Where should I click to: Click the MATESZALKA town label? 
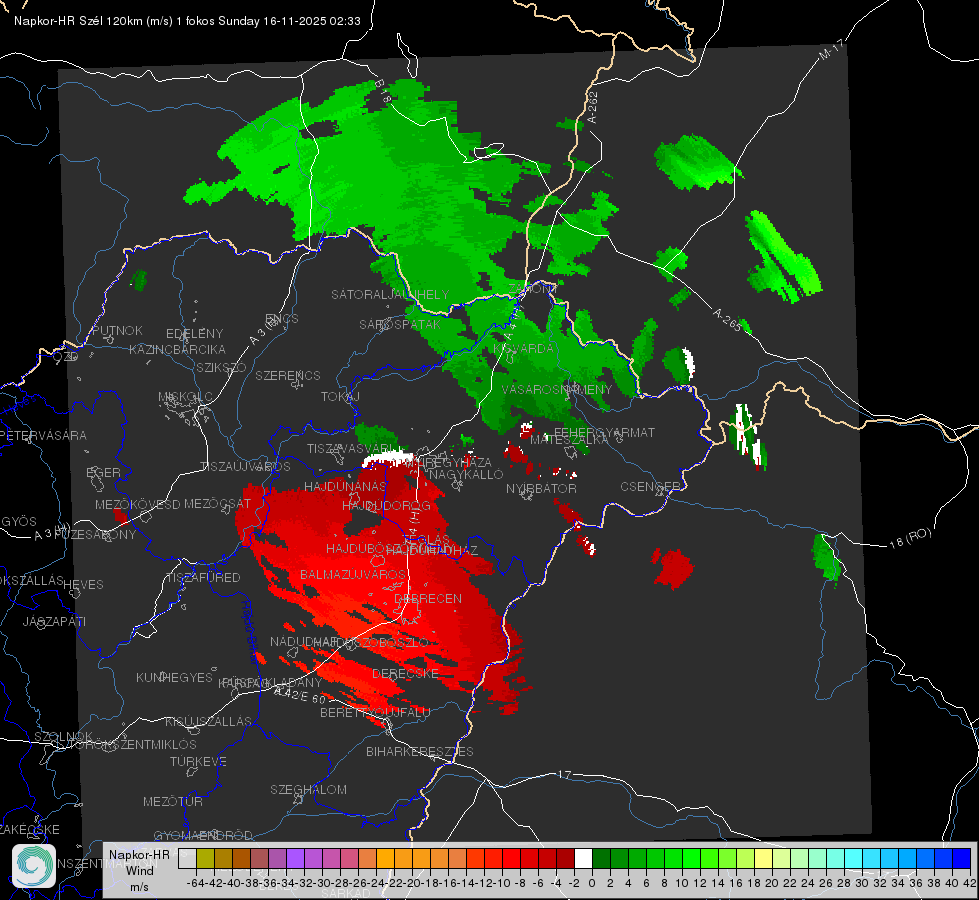click(569, 440)
